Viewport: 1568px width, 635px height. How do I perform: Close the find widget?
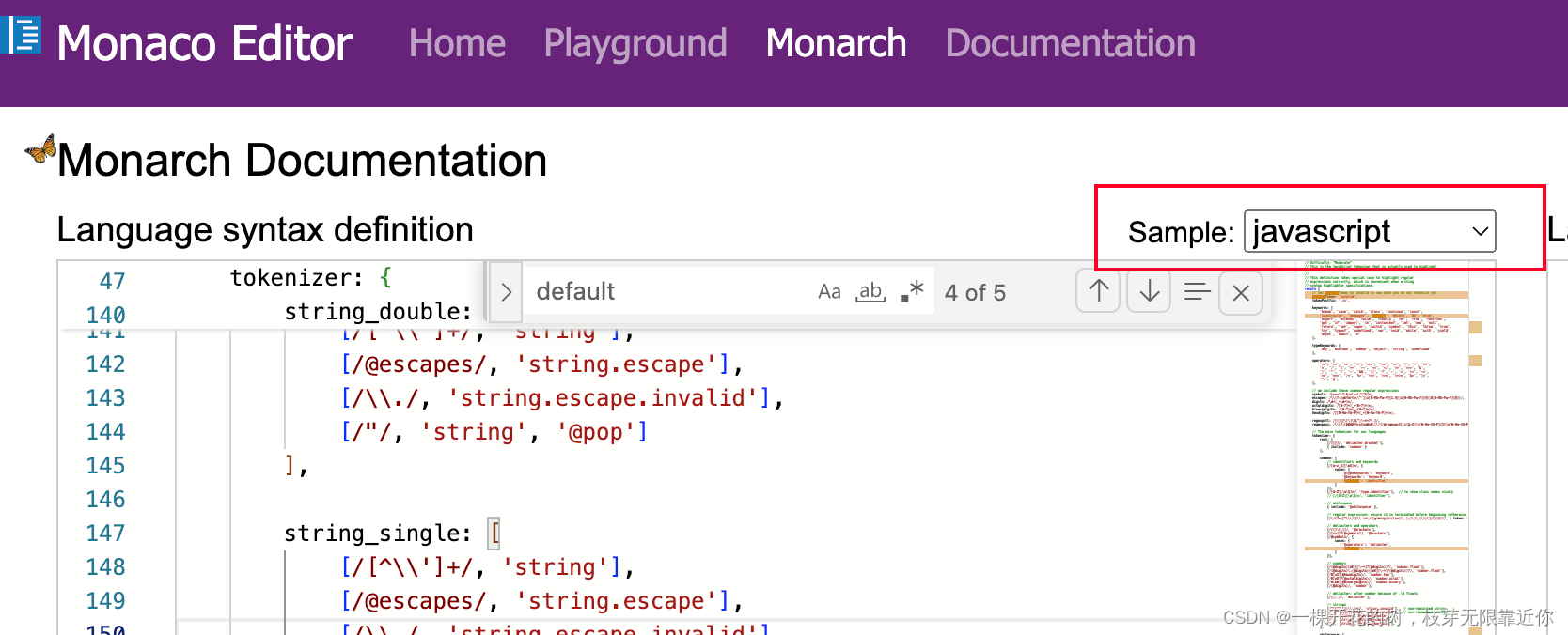[1241, 293]
